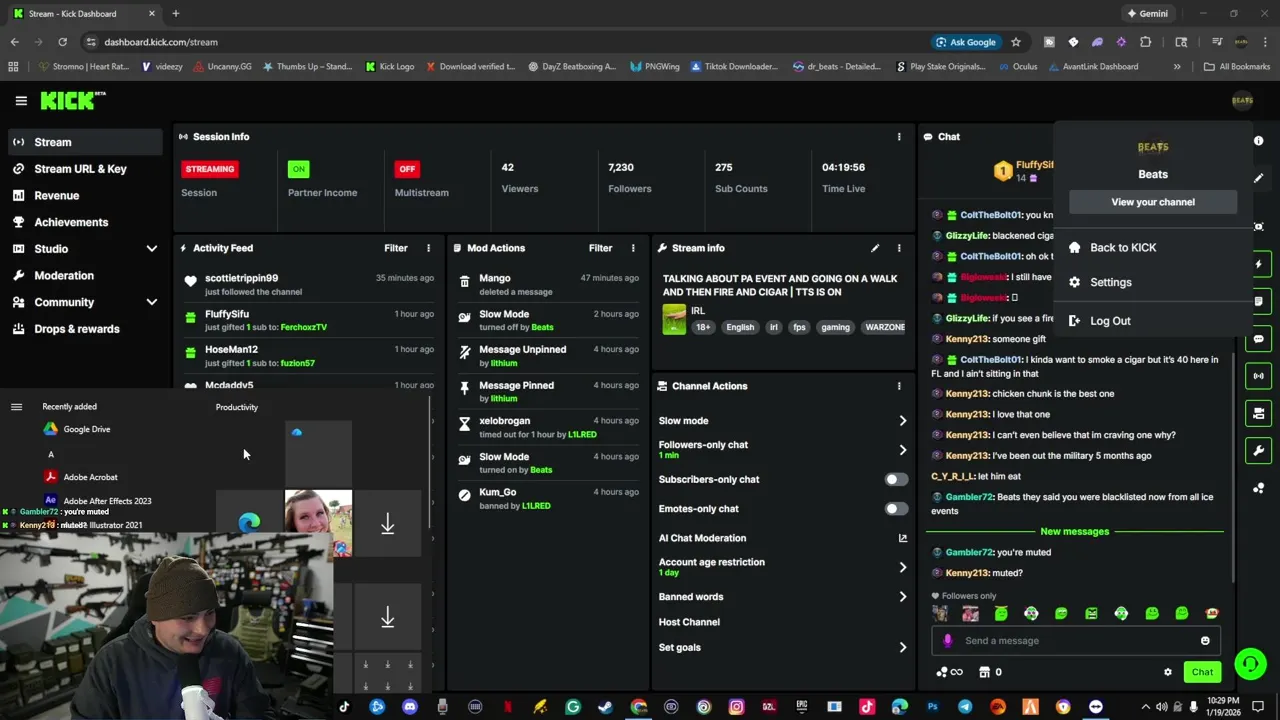Edit stream info with pencil icon
The image size is (1280, 720).
click(875, 248)
